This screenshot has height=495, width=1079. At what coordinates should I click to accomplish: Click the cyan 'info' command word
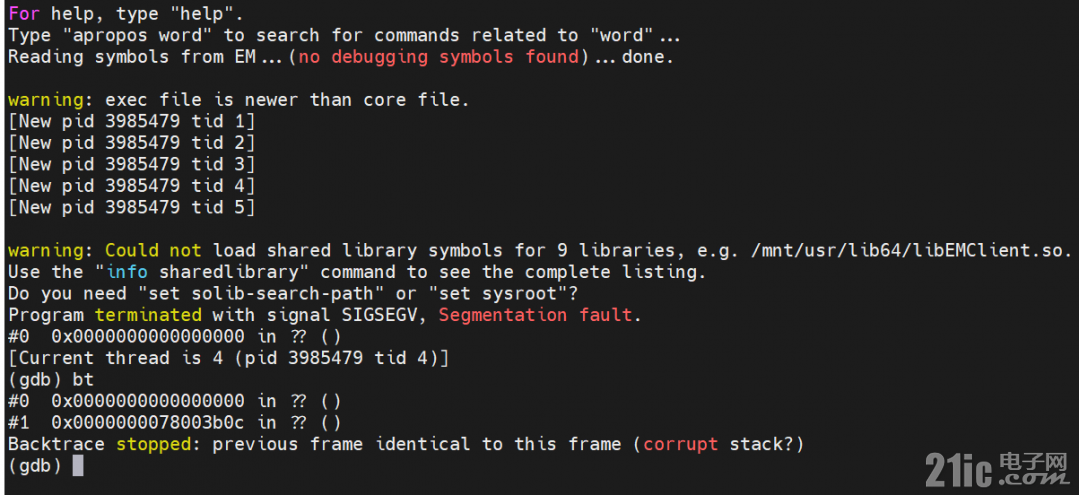pos(127,271)
